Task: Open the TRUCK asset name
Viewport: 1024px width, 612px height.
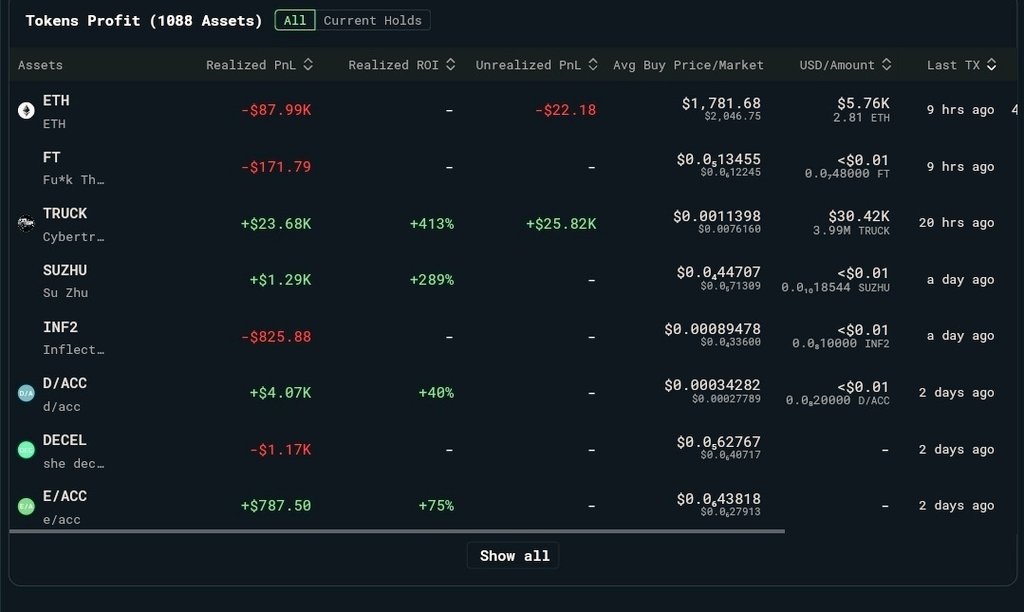Action: (x=65, y=214)
